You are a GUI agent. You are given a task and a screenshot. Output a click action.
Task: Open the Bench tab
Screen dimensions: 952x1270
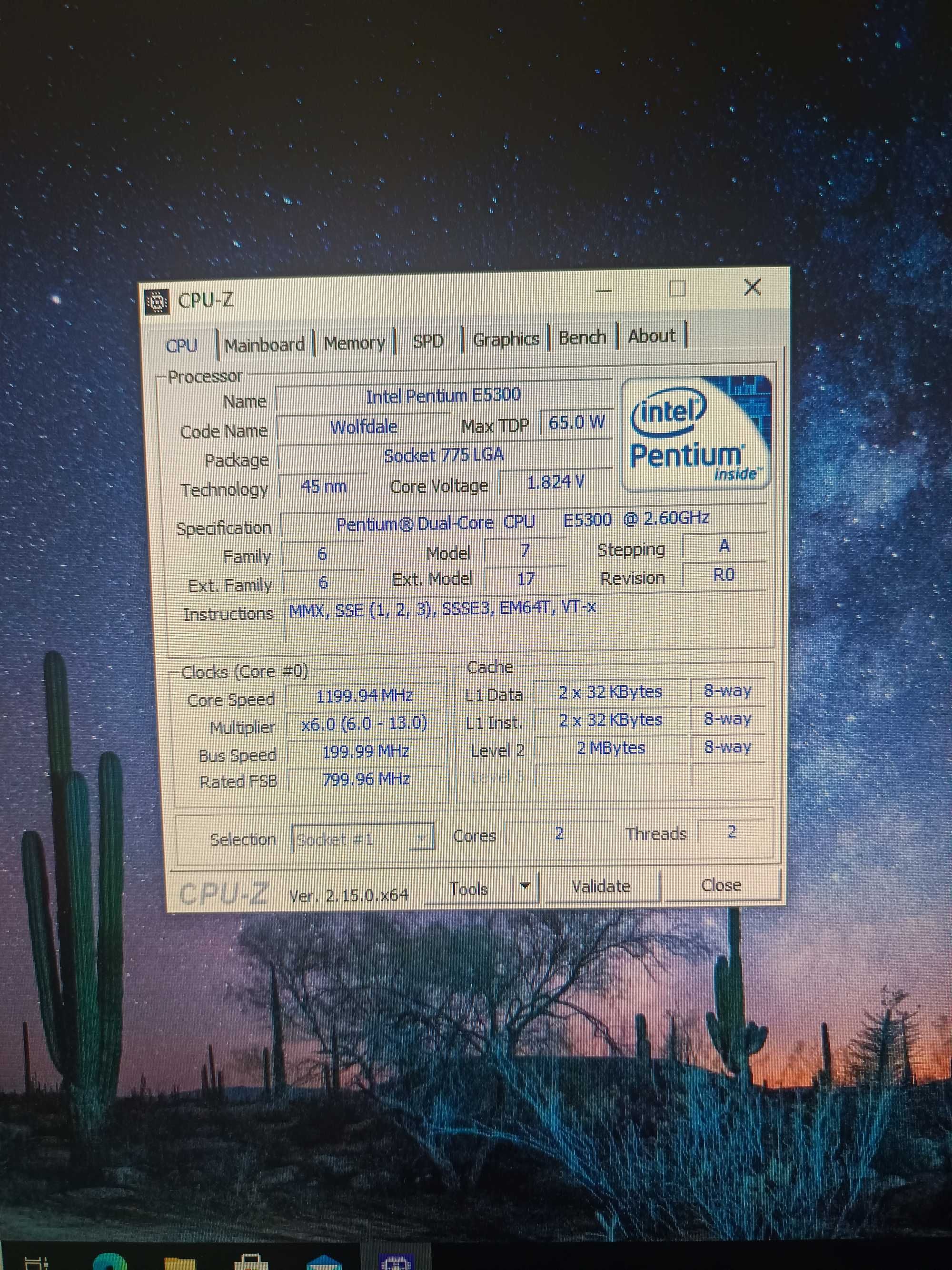click(x=583, y=337)
